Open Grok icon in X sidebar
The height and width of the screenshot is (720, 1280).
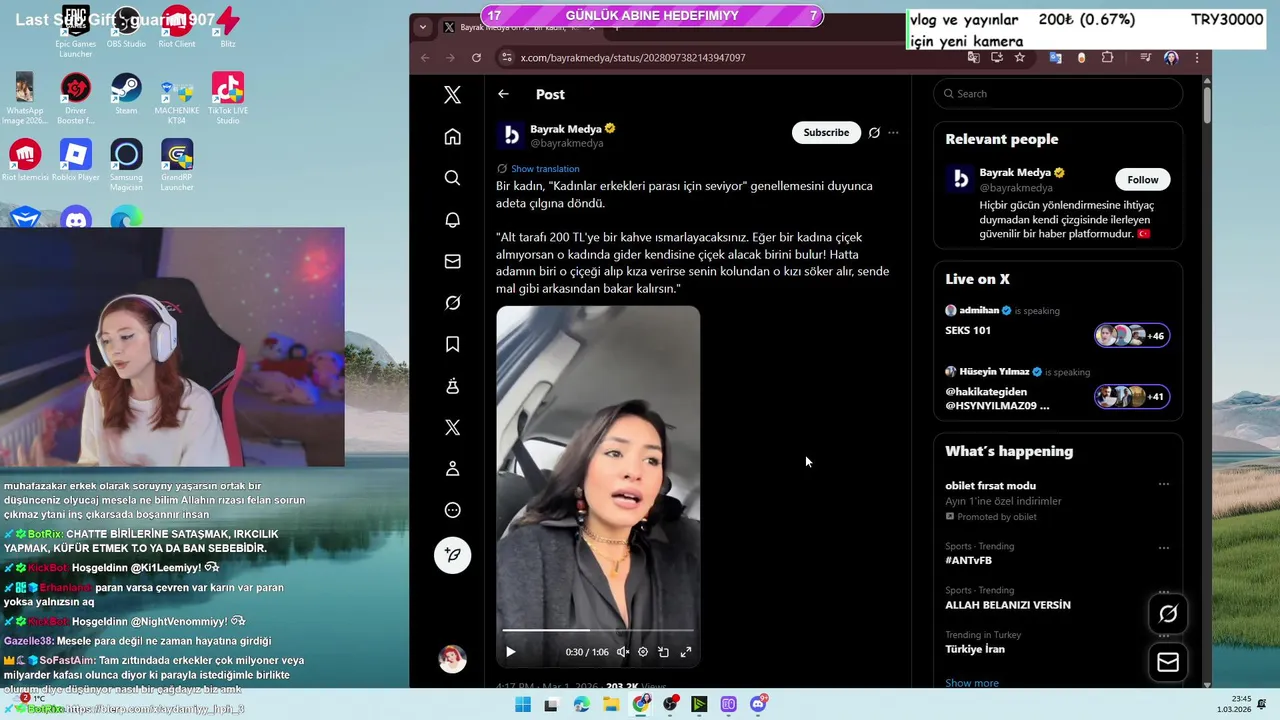[452, 302]
